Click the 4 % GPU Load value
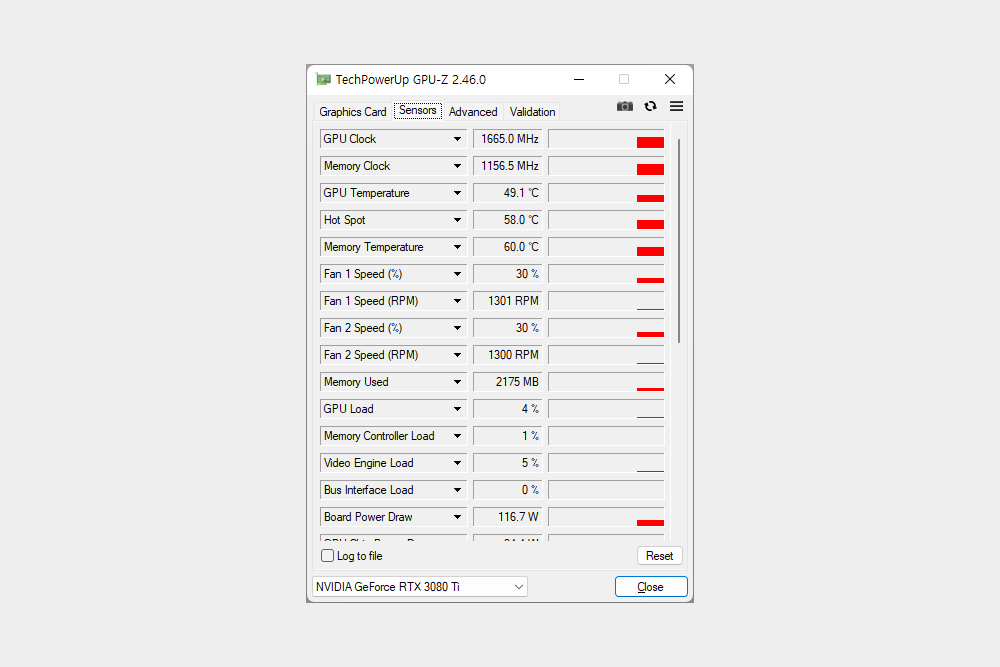The width and height of the screenshot is (1000, 667). coord(508,409)
